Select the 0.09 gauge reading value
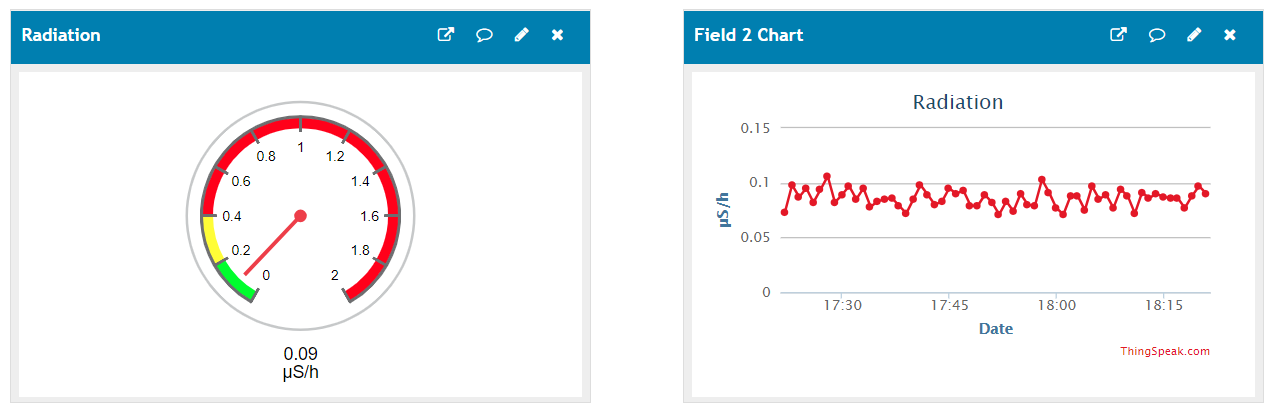The height and width of the screenshot is (413, 1278). (300, 354)
